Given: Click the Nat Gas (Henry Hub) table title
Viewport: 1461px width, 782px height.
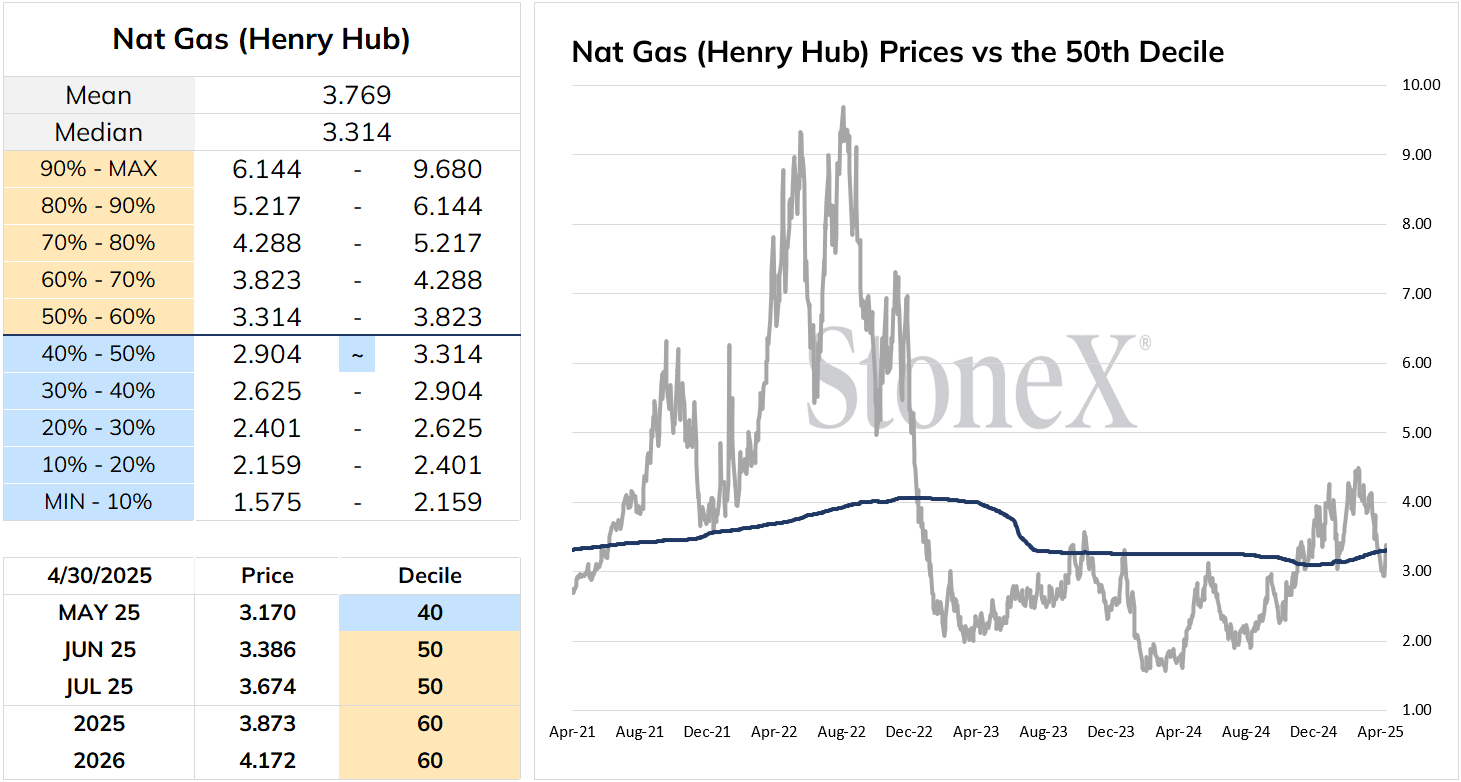Looking at the screenshot, I should pos(261,39).
